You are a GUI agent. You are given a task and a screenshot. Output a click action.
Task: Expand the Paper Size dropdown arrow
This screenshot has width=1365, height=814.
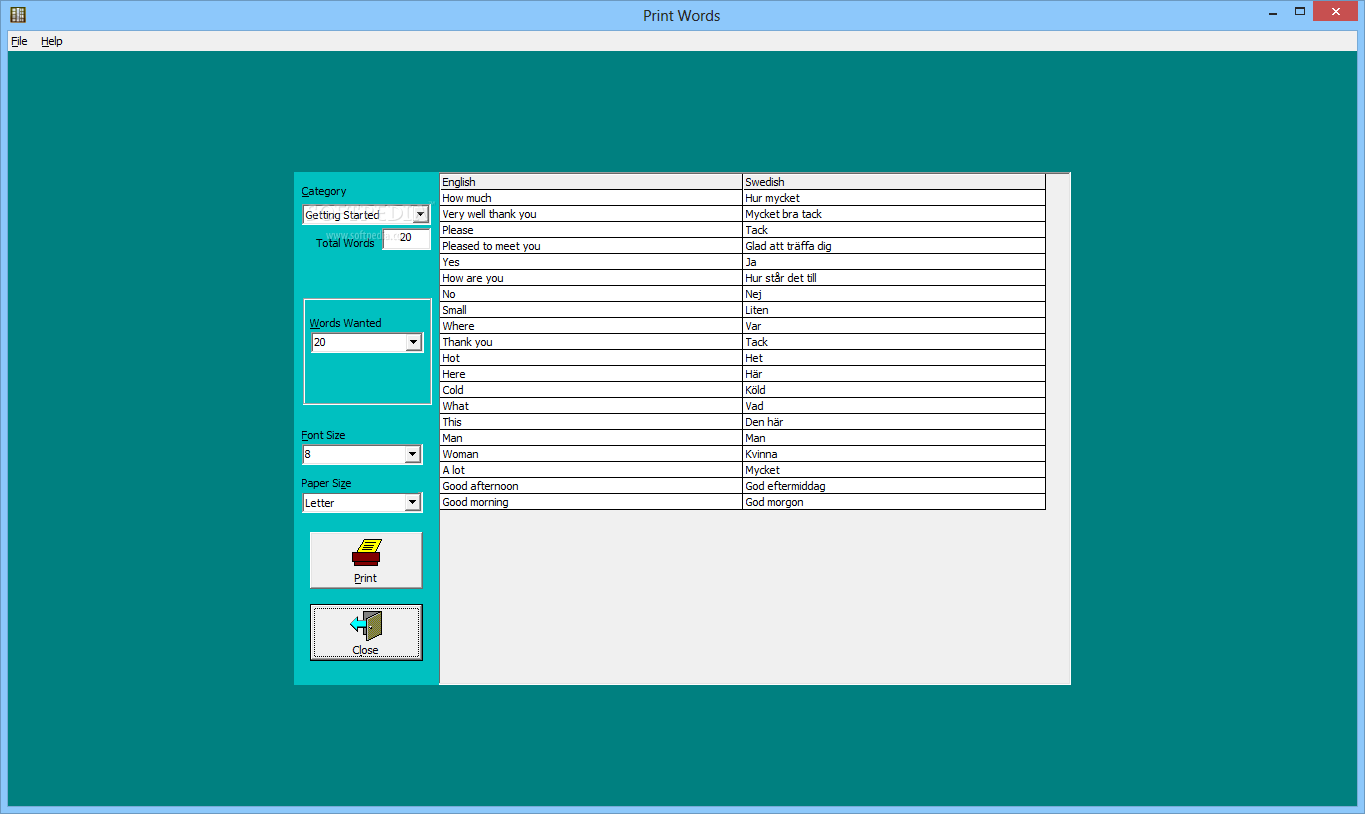(x=412, y=502)
